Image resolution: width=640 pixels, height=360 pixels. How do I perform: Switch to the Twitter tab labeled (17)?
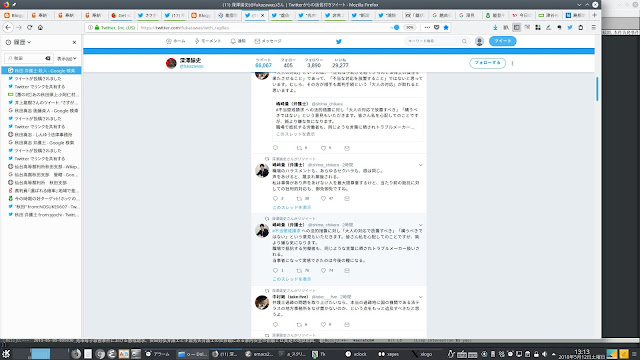pos(174,16)
